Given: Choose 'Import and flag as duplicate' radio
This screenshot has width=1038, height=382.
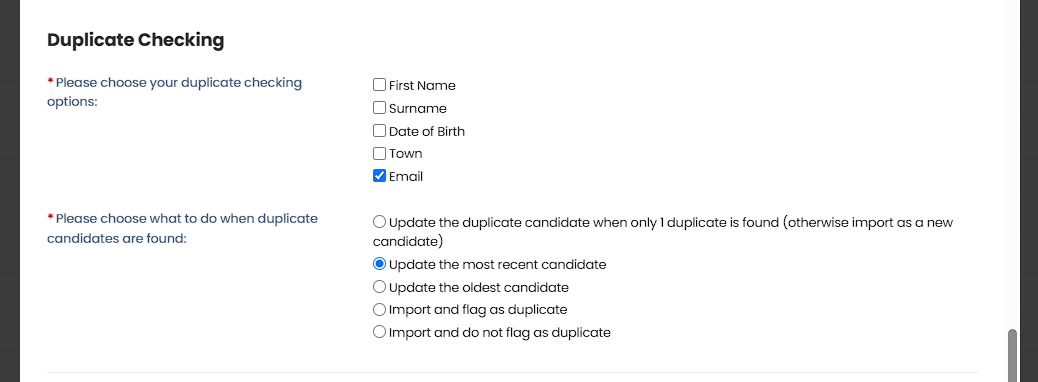Looking at the screenshot, I should click(x=379, y=309).
